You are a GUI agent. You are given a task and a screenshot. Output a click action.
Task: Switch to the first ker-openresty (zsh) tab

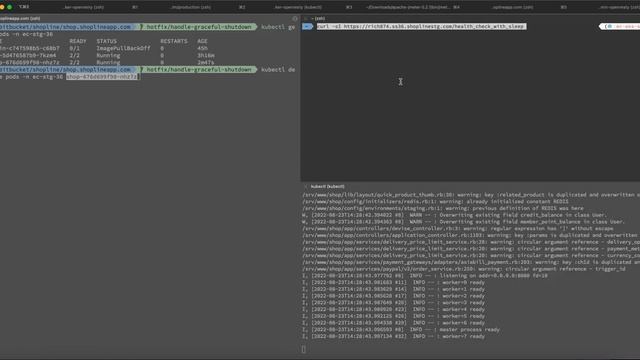[x=83, y=7]
